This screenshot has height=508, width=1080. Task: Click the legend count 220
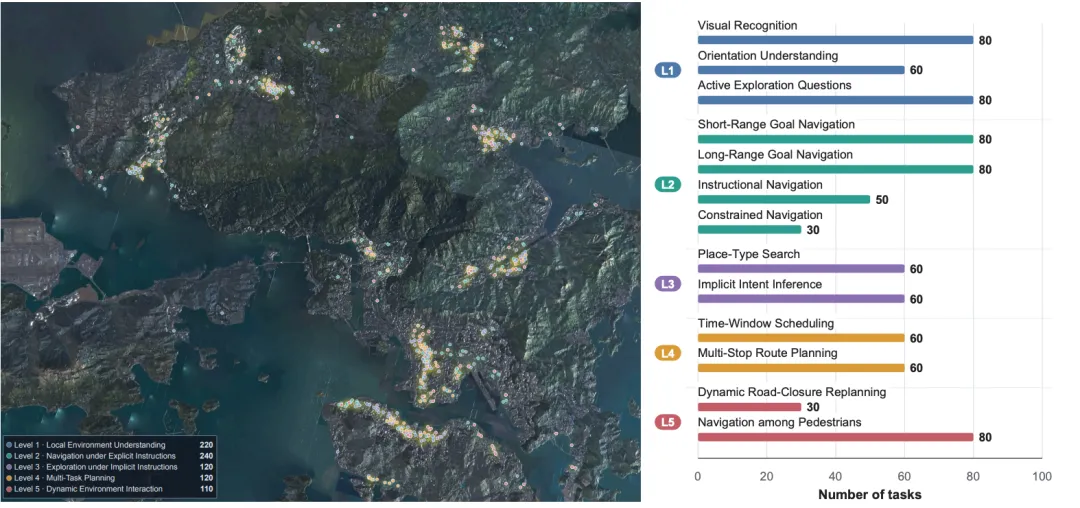(x=206, y=445)
